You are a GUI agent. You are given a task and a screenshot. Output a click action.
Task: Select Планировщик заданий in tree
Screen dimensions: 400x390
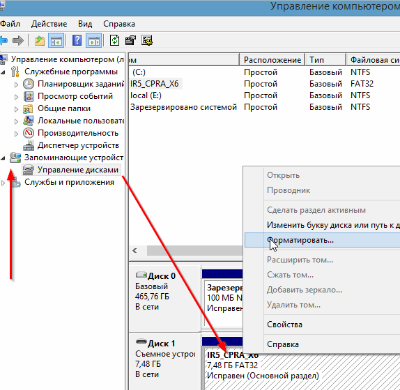[80, 84]
